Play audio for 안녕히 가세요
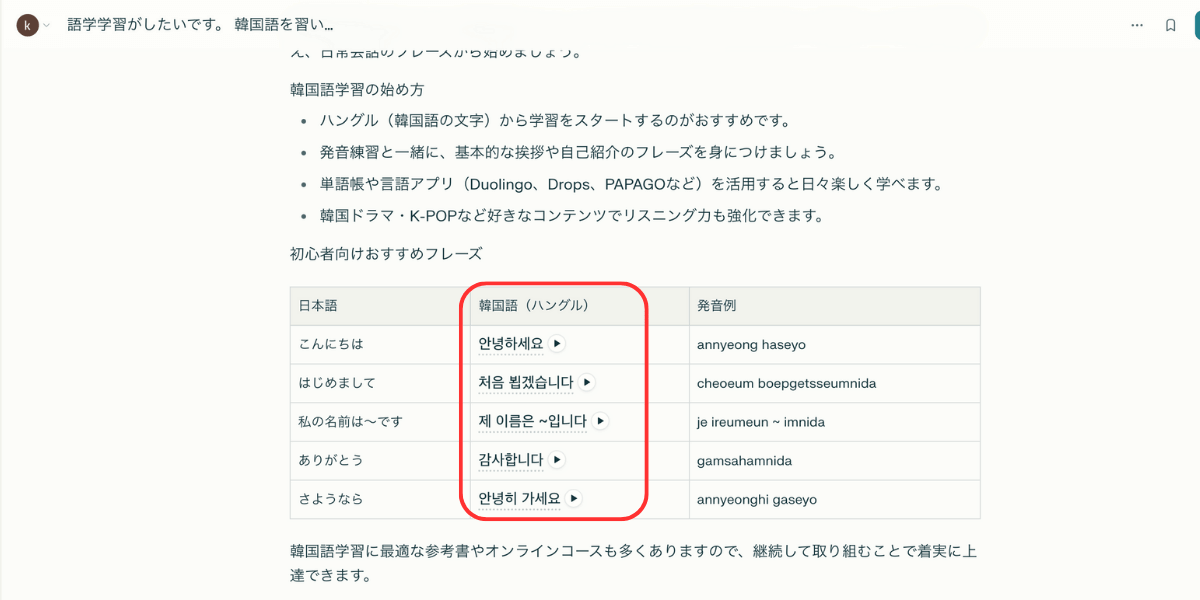This screenshot has width=1200, height=600. tap(573, 498)
